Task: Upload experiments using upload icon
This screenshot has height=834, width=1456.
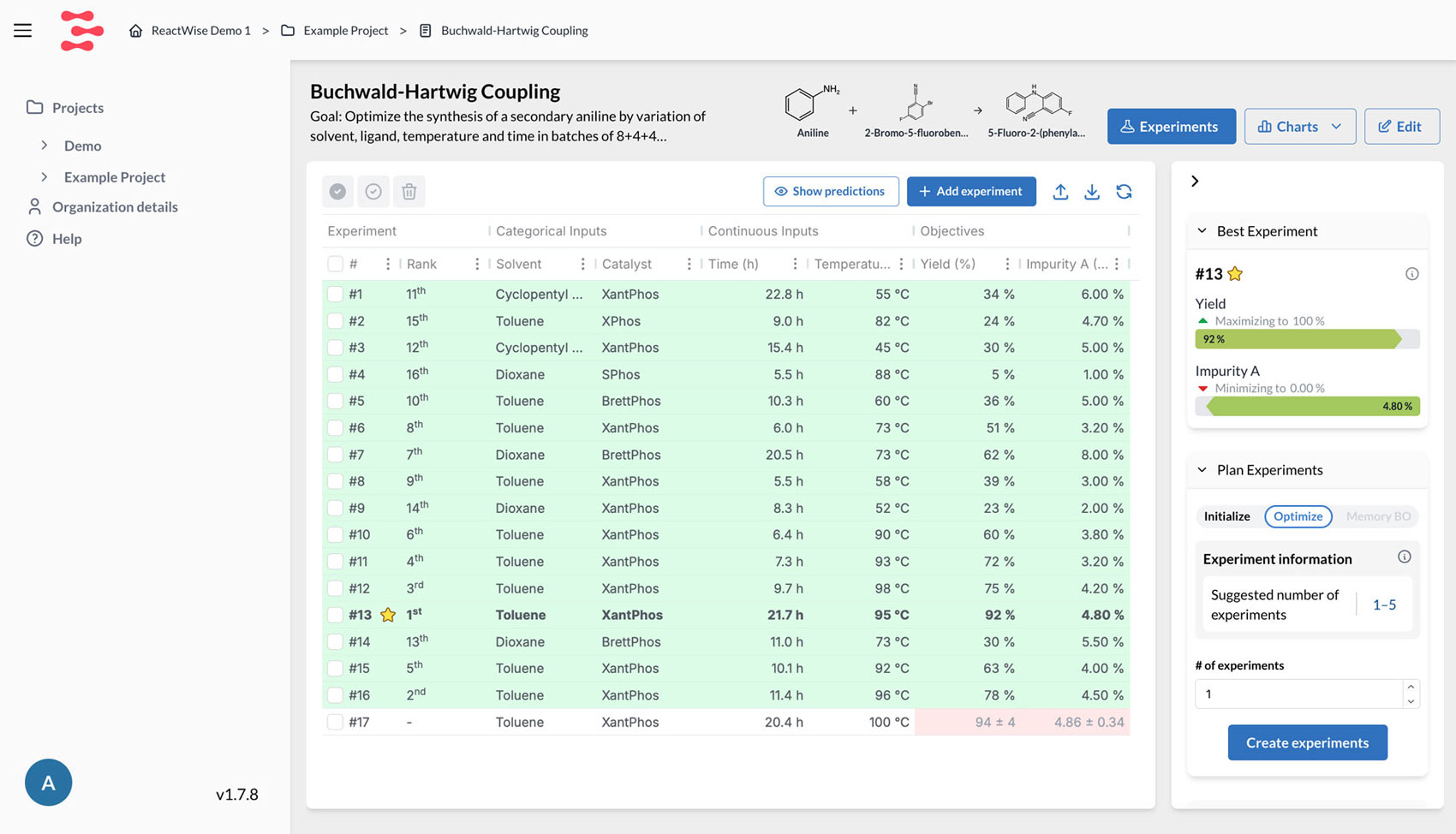Action: point(1060,192)
